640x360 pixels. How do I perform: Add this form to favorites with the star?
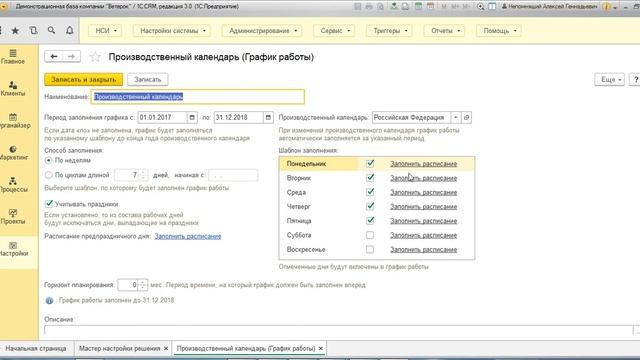pyautogui.click(x=95, y=57)
